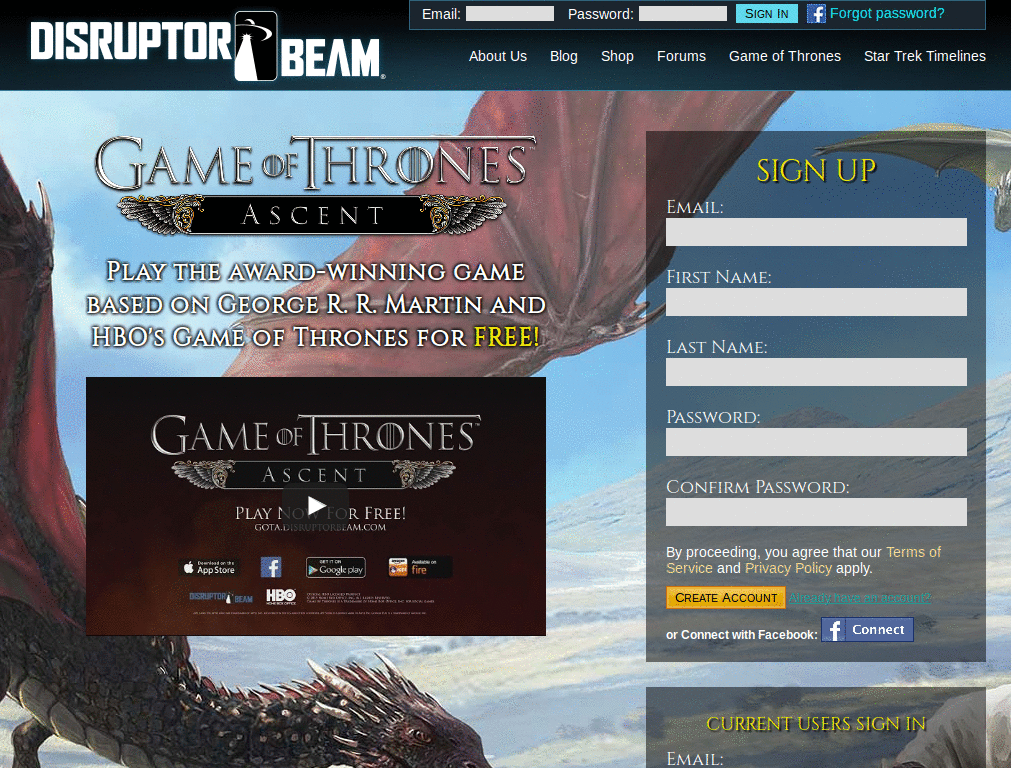1024x768 pixels.
Task: Click the Disruptor Beam logo inside the video
Action: pos(221,598)
